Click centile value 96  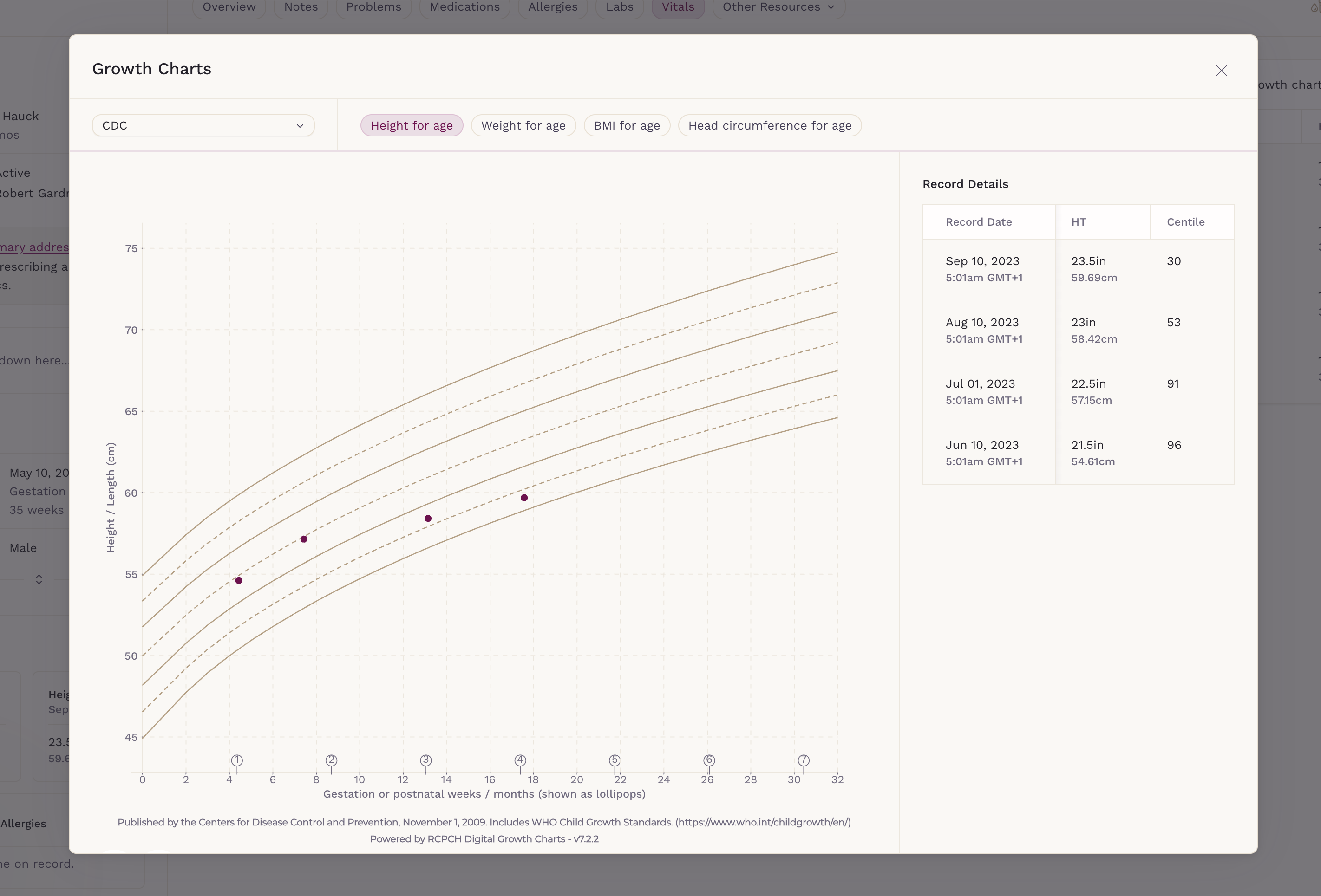(x=1174, y=445)
